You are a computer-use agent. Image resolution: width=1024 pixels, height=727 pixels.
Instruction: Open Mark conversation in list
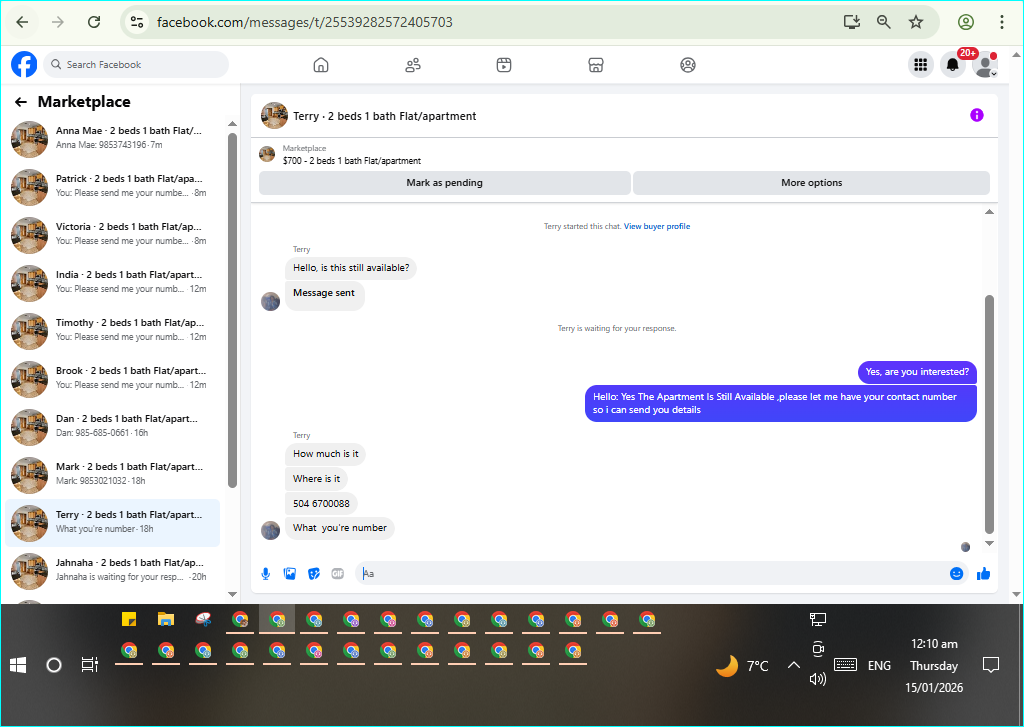coord(112,475)
